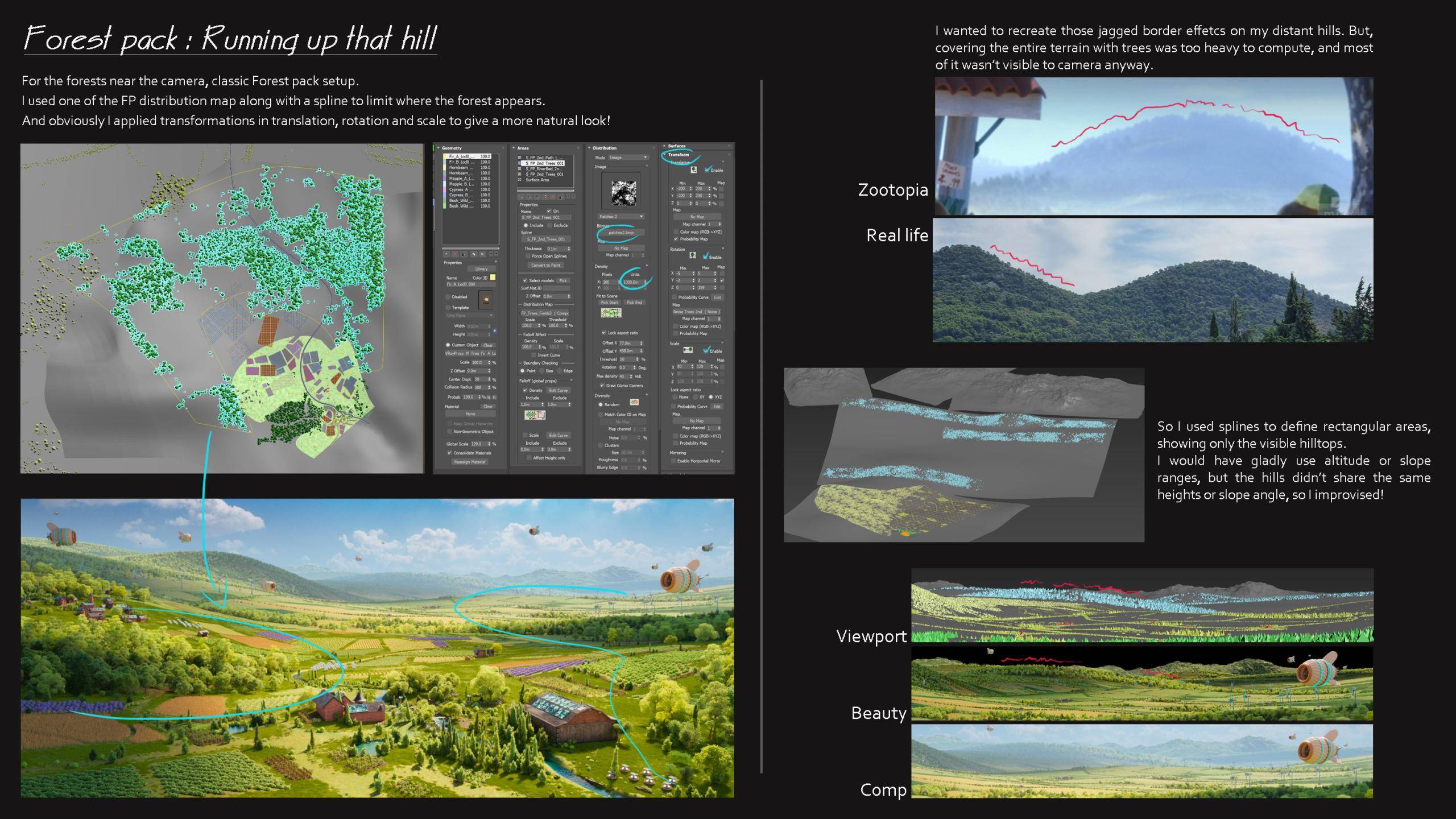
Task: Click the Rotation tree icon in Transform rollout
Action: tap(693, 255)
